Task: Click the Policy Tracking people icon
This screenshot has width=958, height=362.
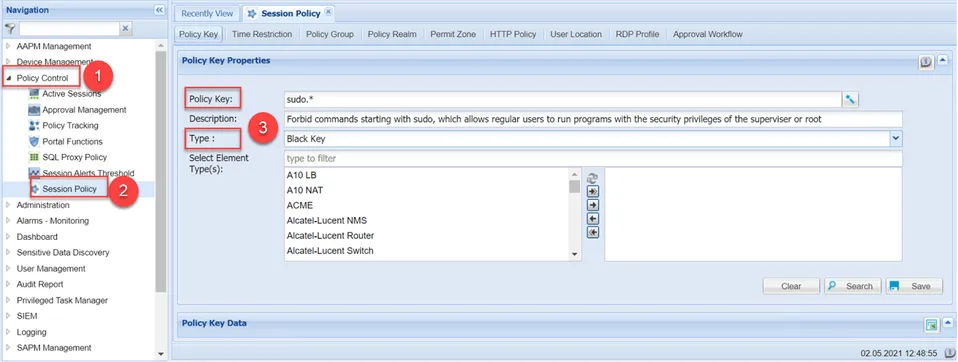Action: click(x=34, y=125)
